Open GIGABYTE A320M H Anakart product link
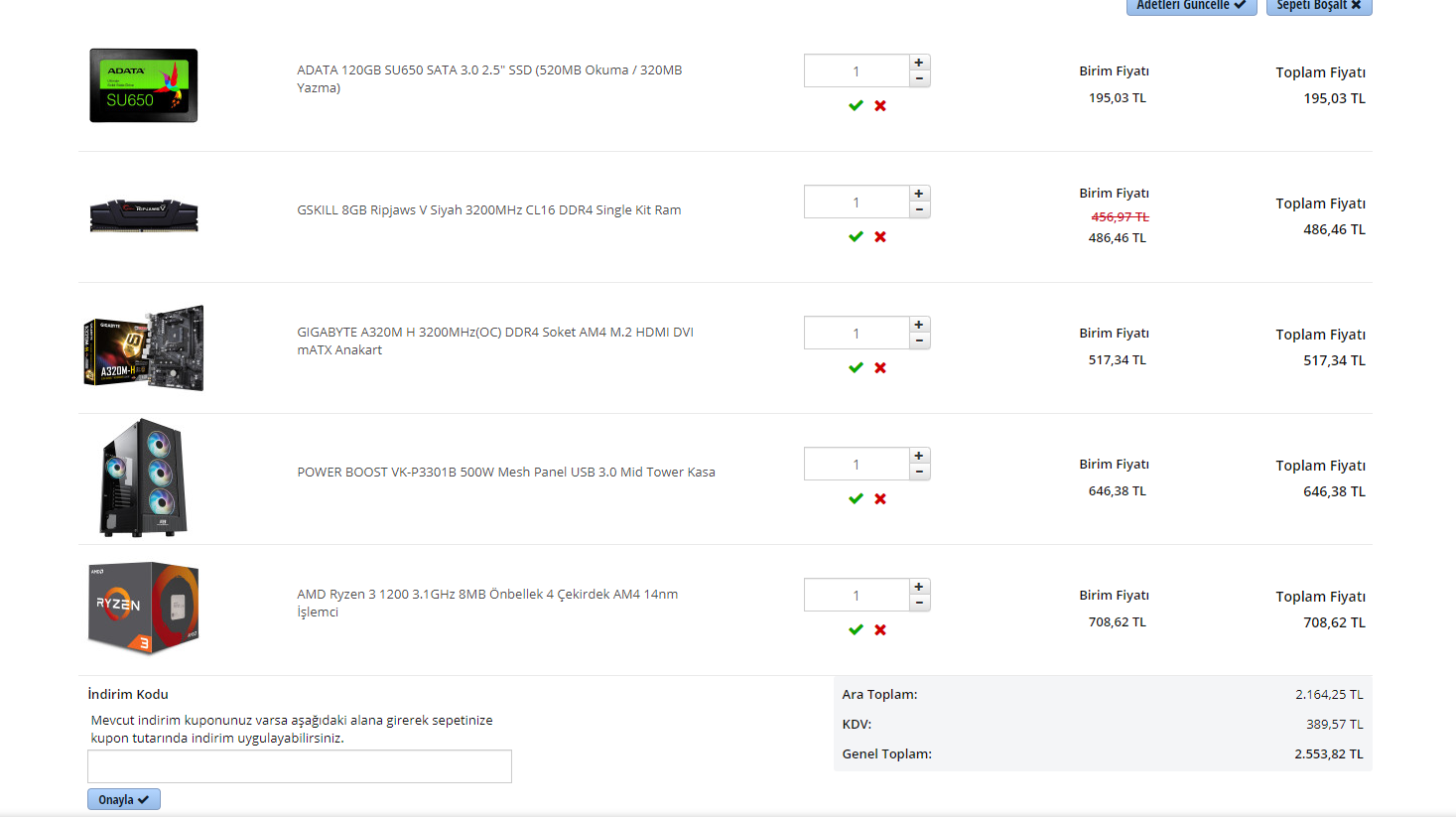1456x818 pixels. click(x=495, y=341)
